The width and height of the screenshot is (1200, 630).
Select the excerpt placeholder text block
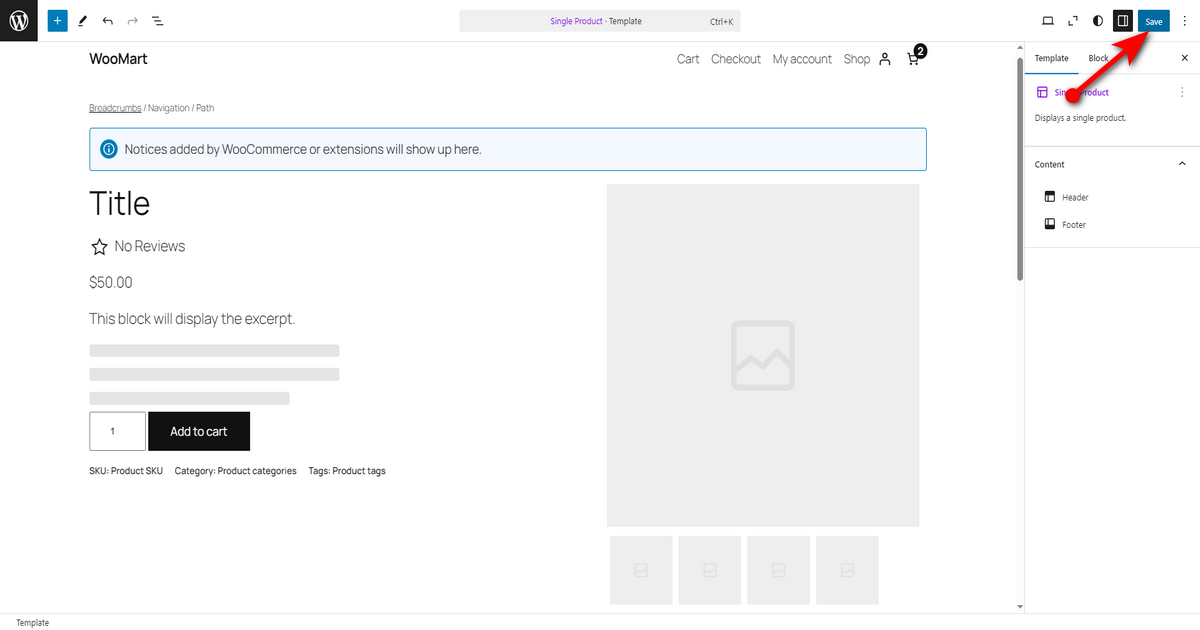click(x=192, y=319)
